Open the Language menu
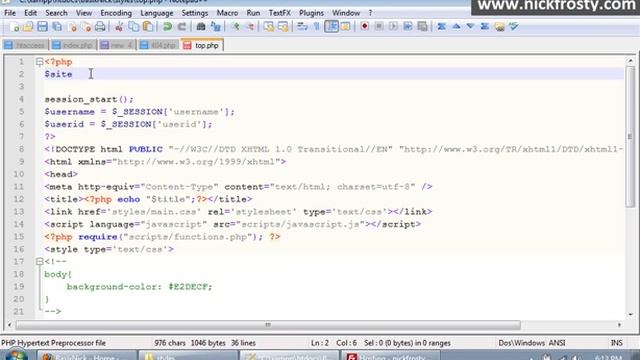The height and width of the screenshot is (360, 640). (157, 13)
